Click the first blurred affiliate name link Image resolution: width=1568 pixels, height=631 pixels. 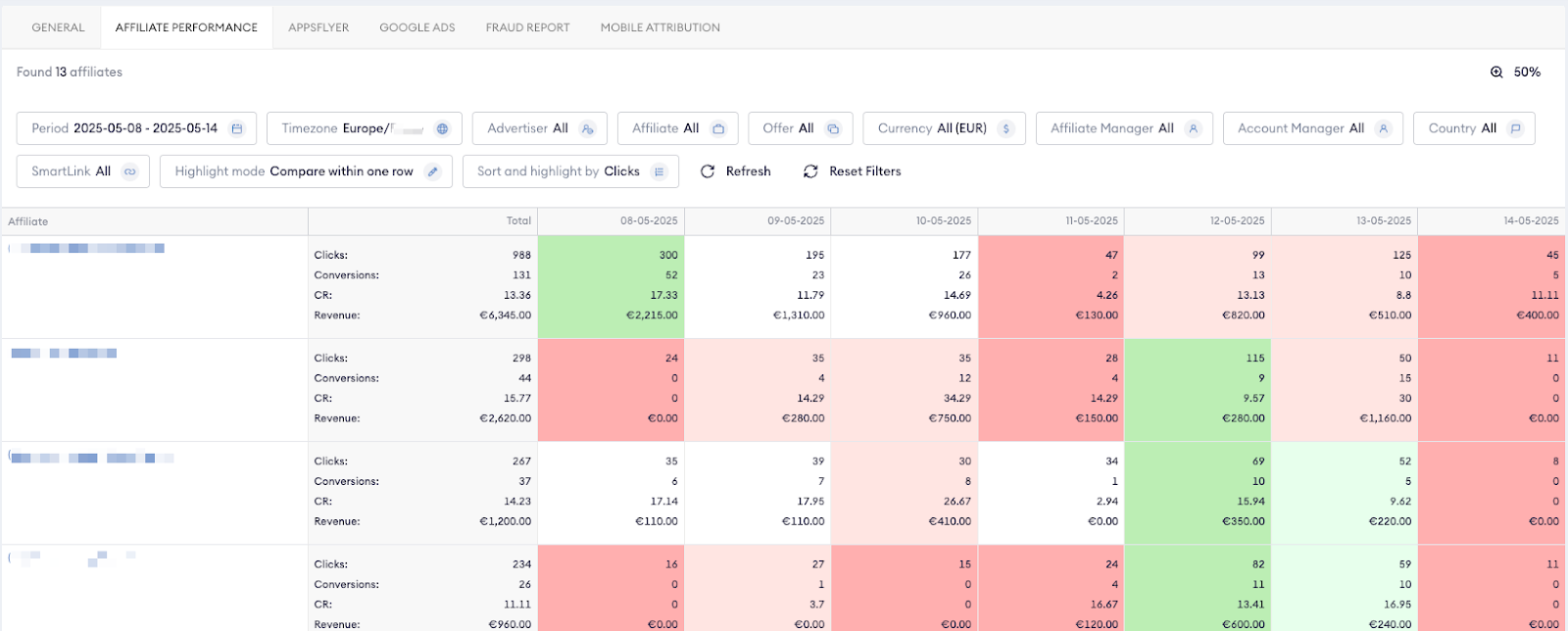pyautogui.click(x=88, y=249)
